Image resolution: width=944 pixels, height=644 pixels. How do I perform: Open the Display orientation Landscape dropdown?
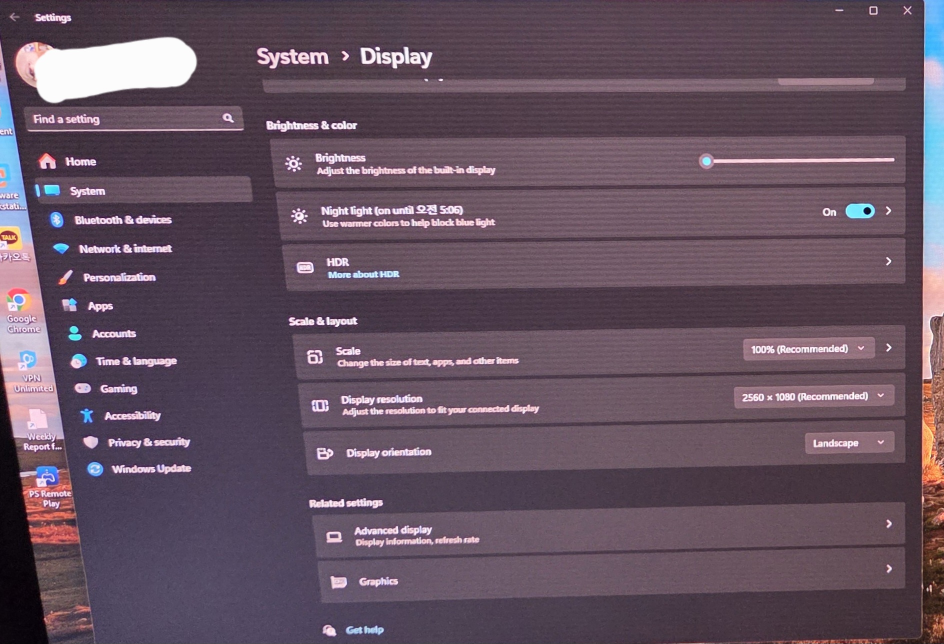849,443
